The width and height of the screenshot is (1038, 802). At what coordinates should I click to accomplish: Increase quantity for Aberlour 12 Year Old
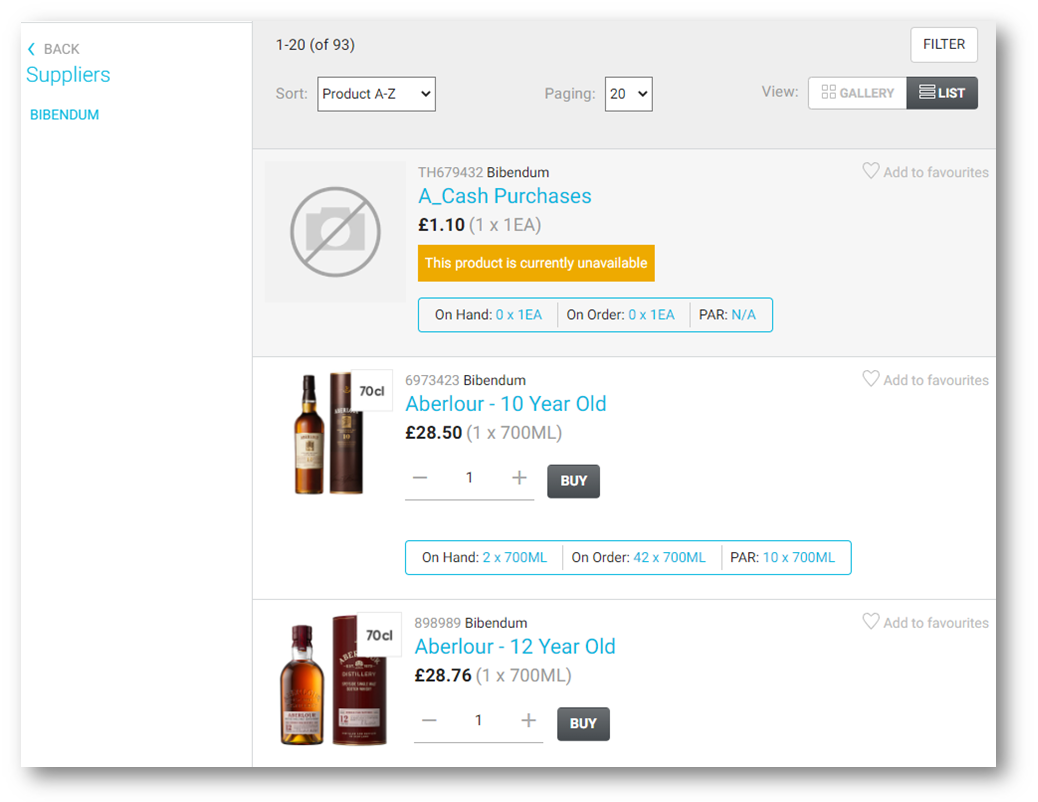(x=528, y=721)
